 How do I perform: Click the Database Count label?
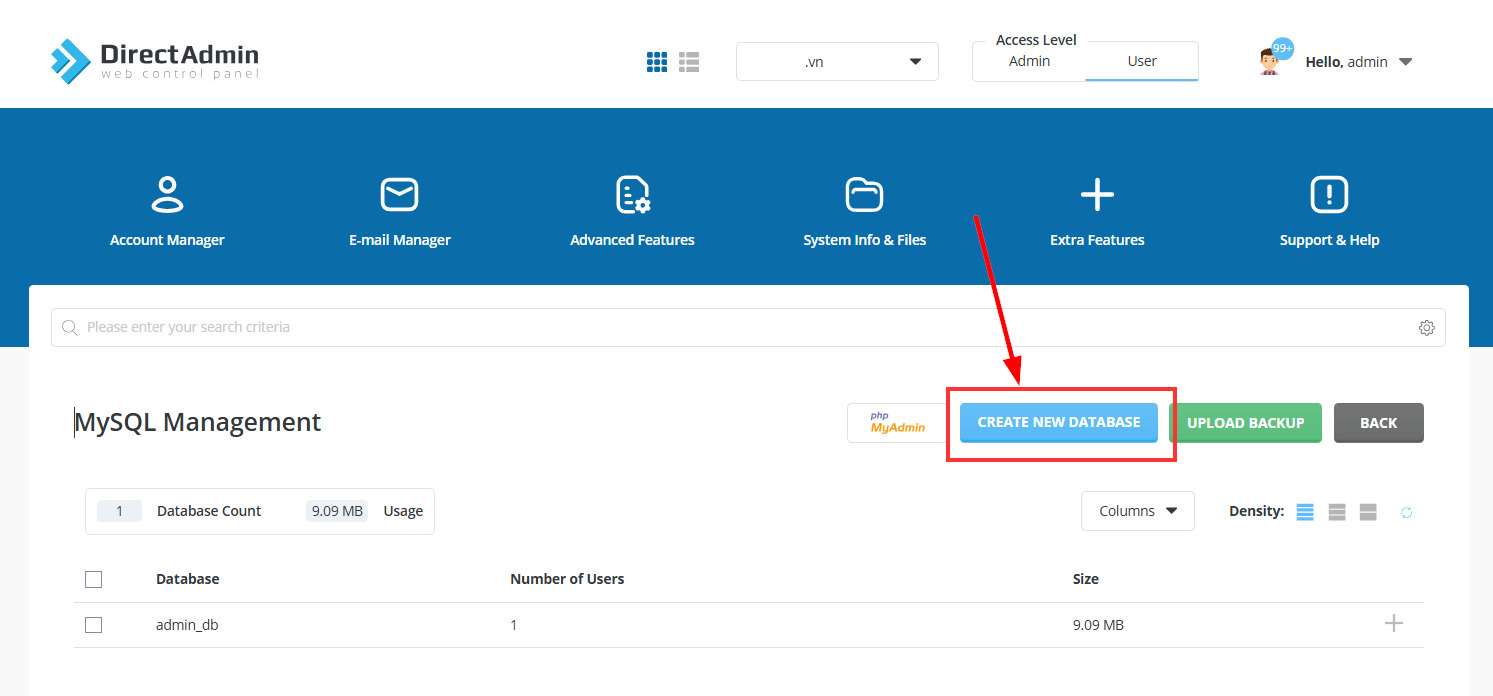coord(209,511)
